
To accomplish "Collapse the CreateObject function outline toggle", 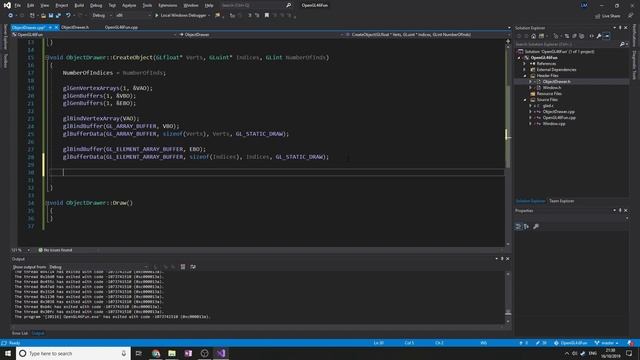I will coord(47,58).
